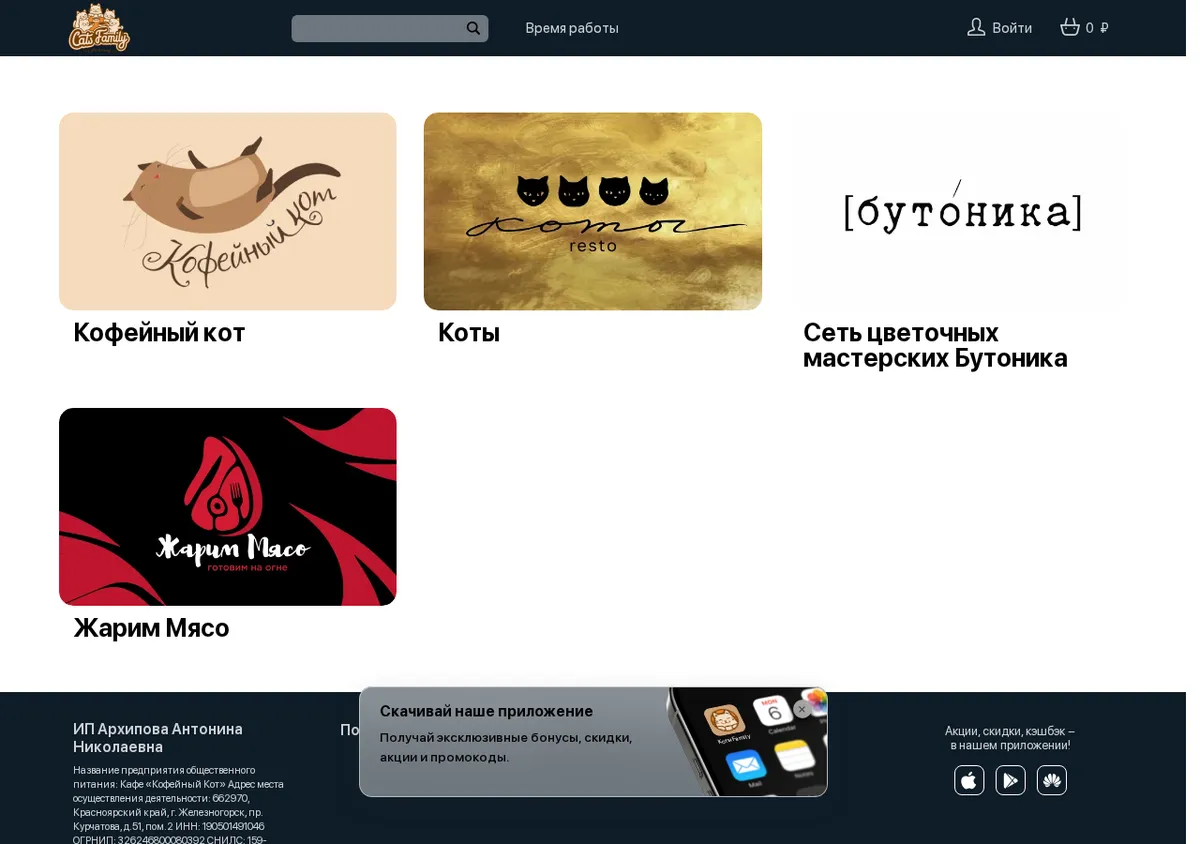The width and height of the screenshot is (1200, 844).
Task: Open the Время работы menu item
Action: (x=572, y=28)
